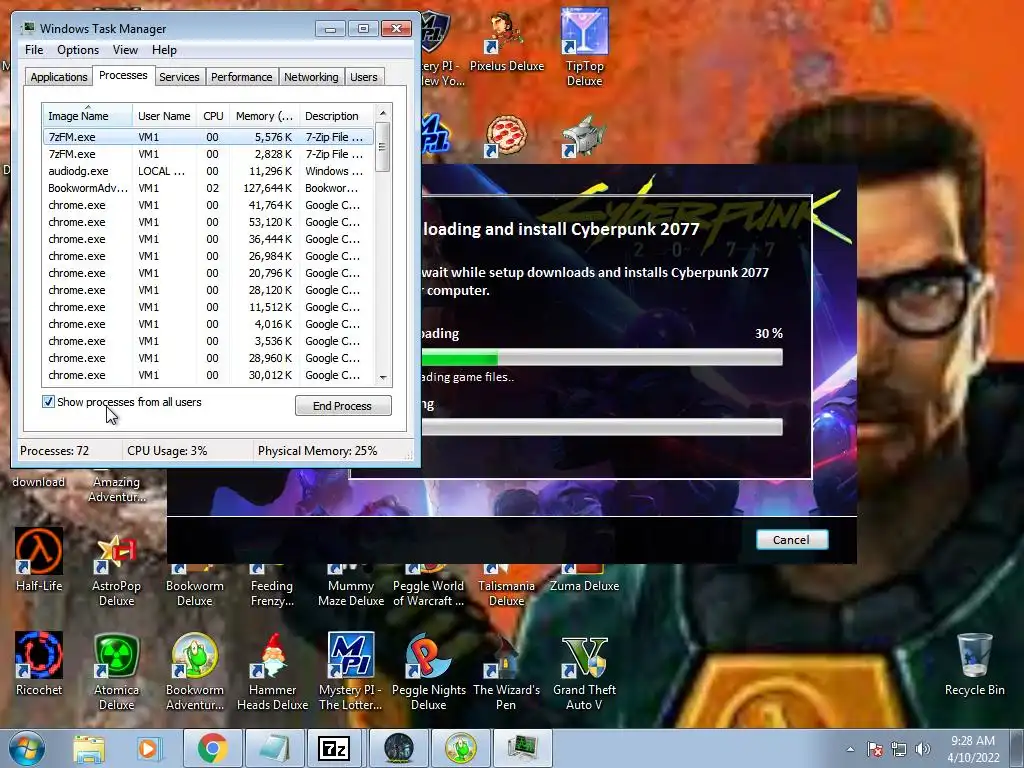
Task: Click the Windows Start orb
Action: [x=27, y=748]
